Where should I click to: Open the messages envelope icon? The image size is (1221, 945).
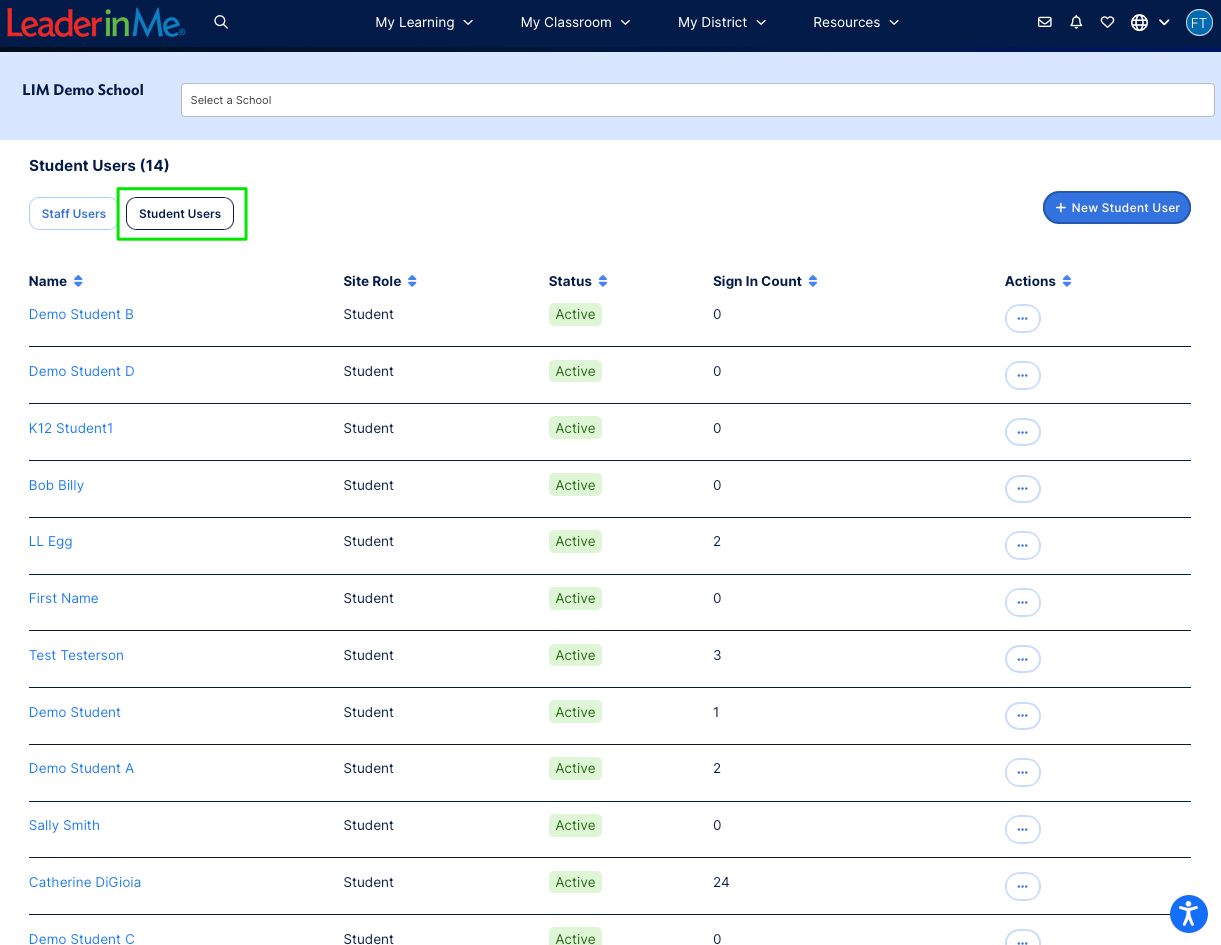point(1045,21)
